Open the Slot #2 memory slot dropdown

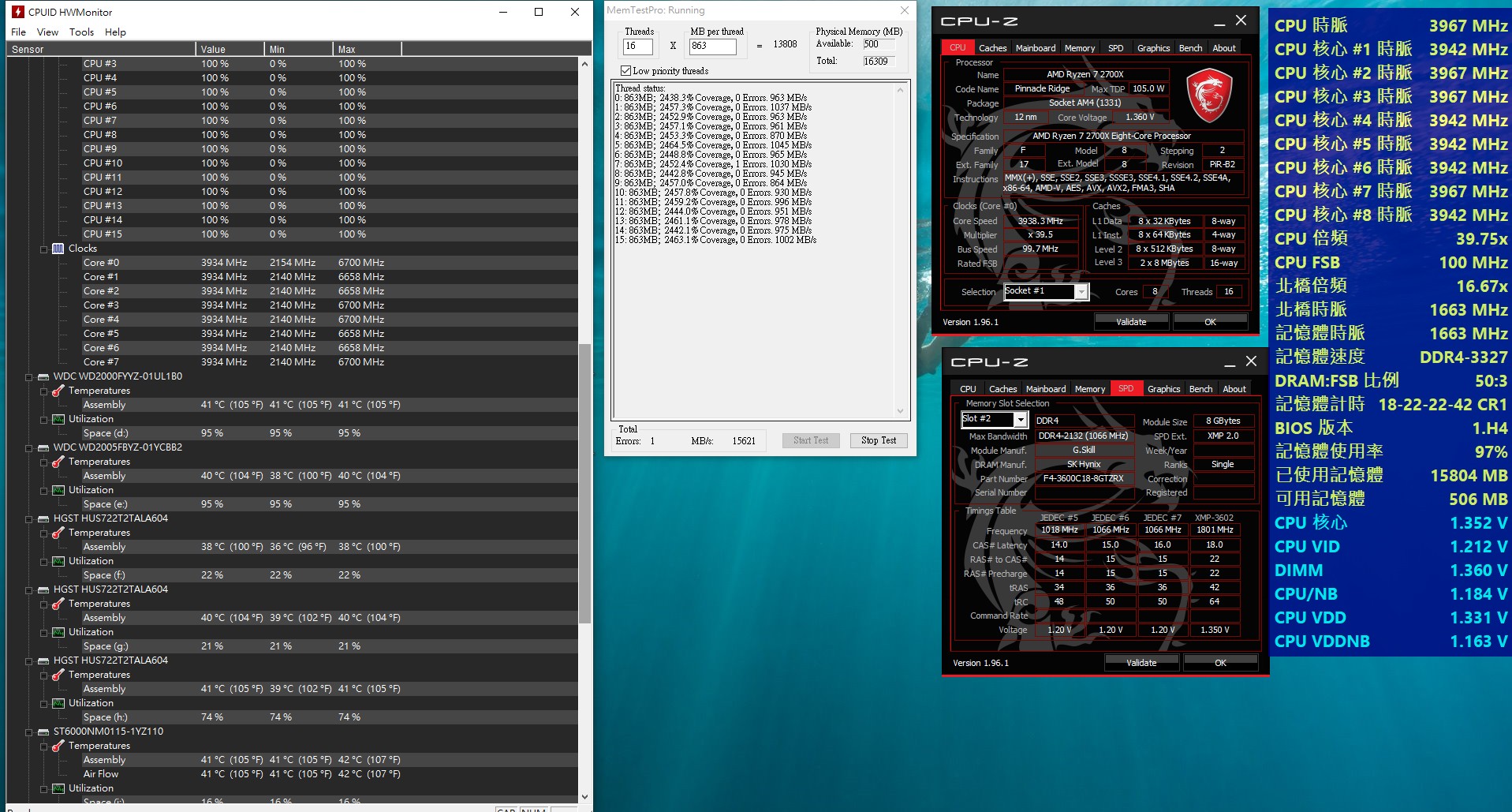(x=1021, y=420)
